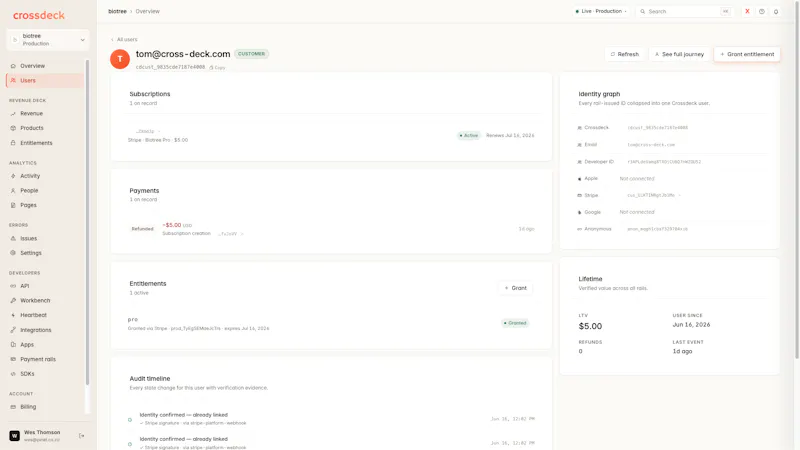Click the CUSTOMER badge

(x=252, y=54)
